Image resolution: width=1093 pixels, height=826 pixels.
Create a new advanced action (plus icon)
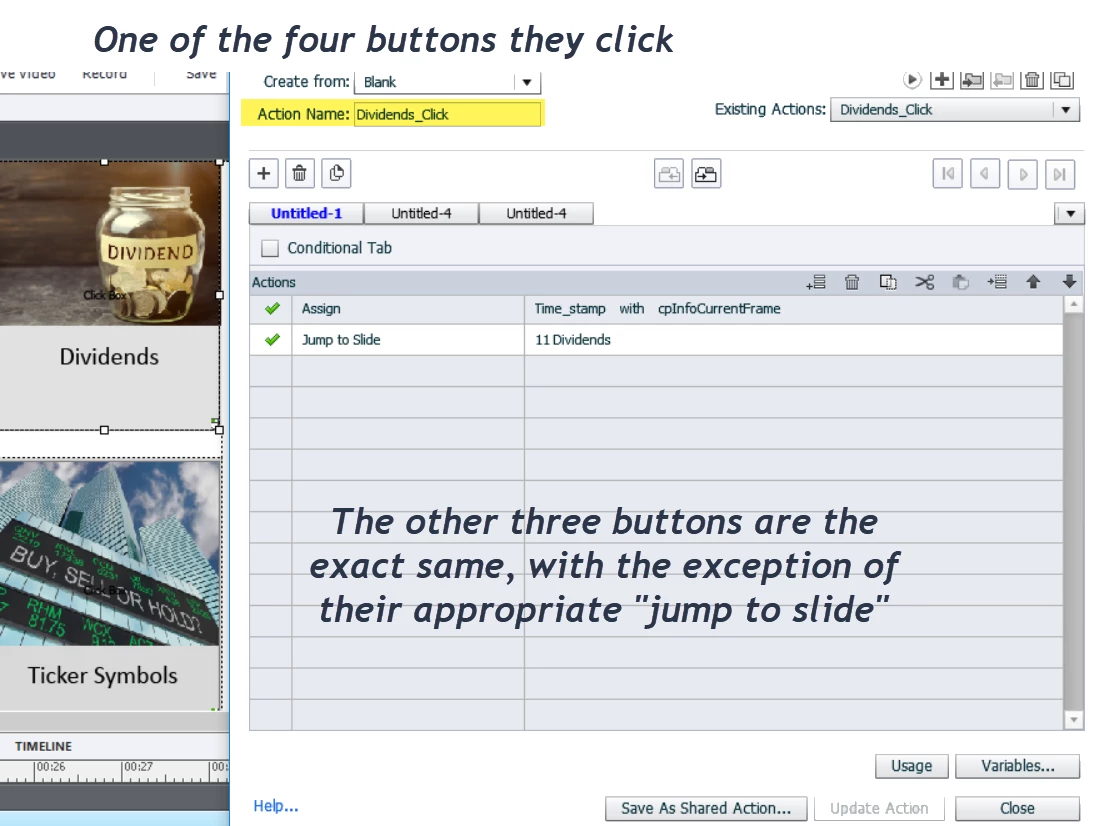pyautogui.click(x=942, y=80)
